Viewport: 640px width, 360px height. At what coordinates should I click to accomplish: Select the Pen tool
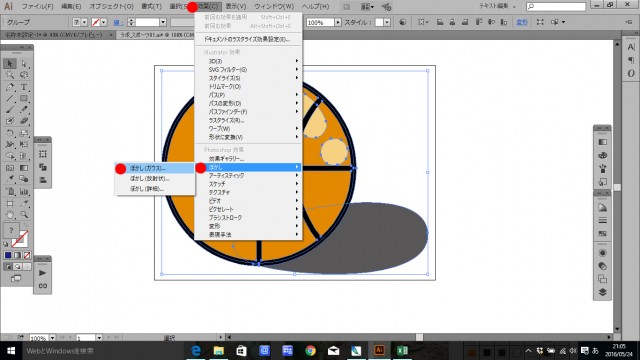(x=10, y=87)
